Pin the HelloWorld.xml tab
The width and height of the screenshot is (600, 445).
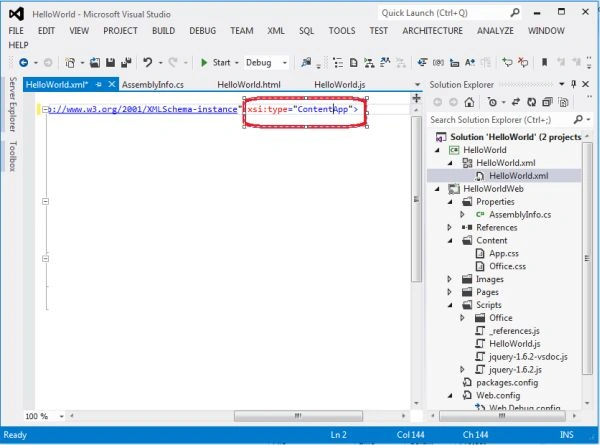[99, 85]
